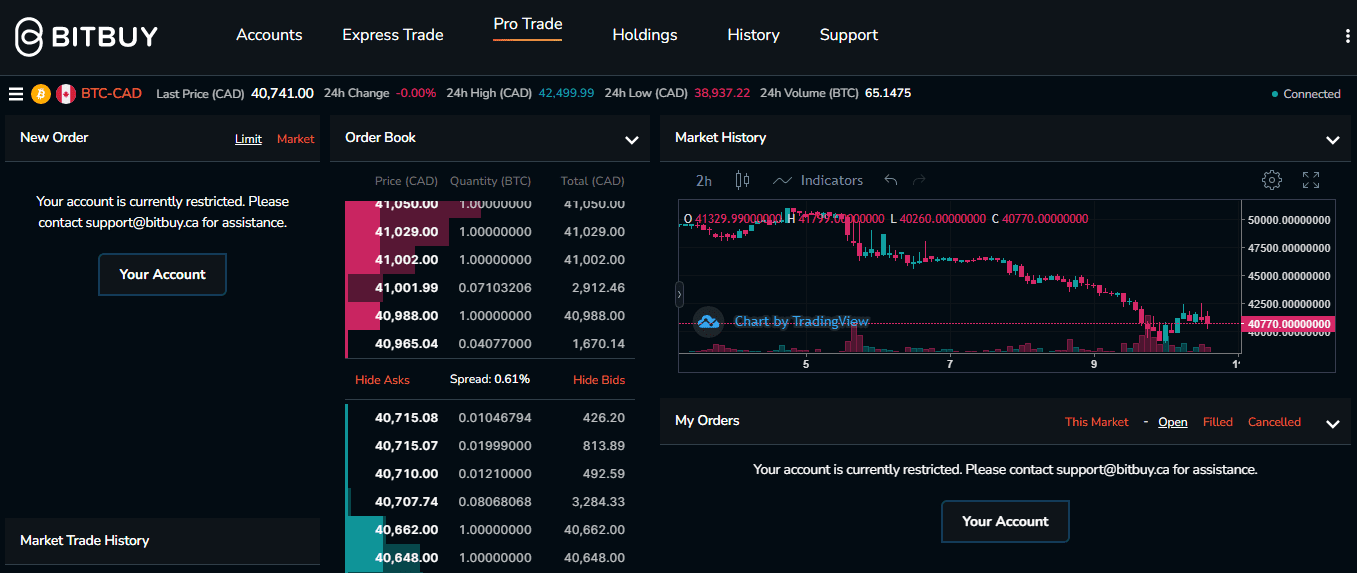The height and width of the screenshot is (573, 1357).
Task: Select the Pro Trade tab
Action: click(528, 24)
